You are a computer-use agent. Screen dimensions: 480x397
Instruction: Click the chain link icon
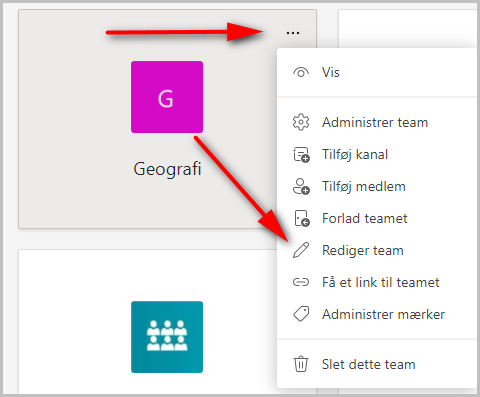(x=301, y=282)
